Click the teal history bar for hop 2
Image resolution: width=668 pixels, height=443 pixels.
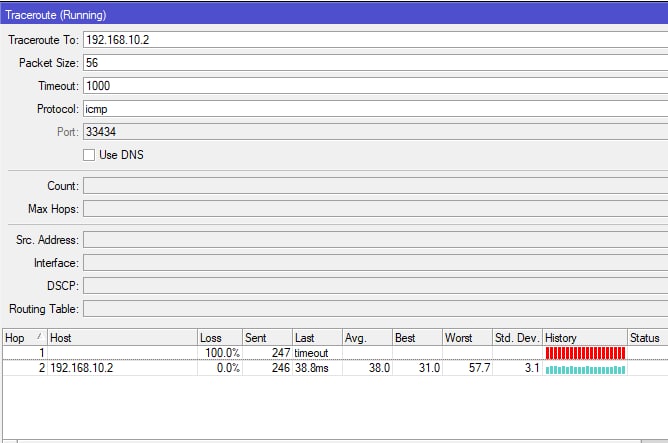coord(585,370)
